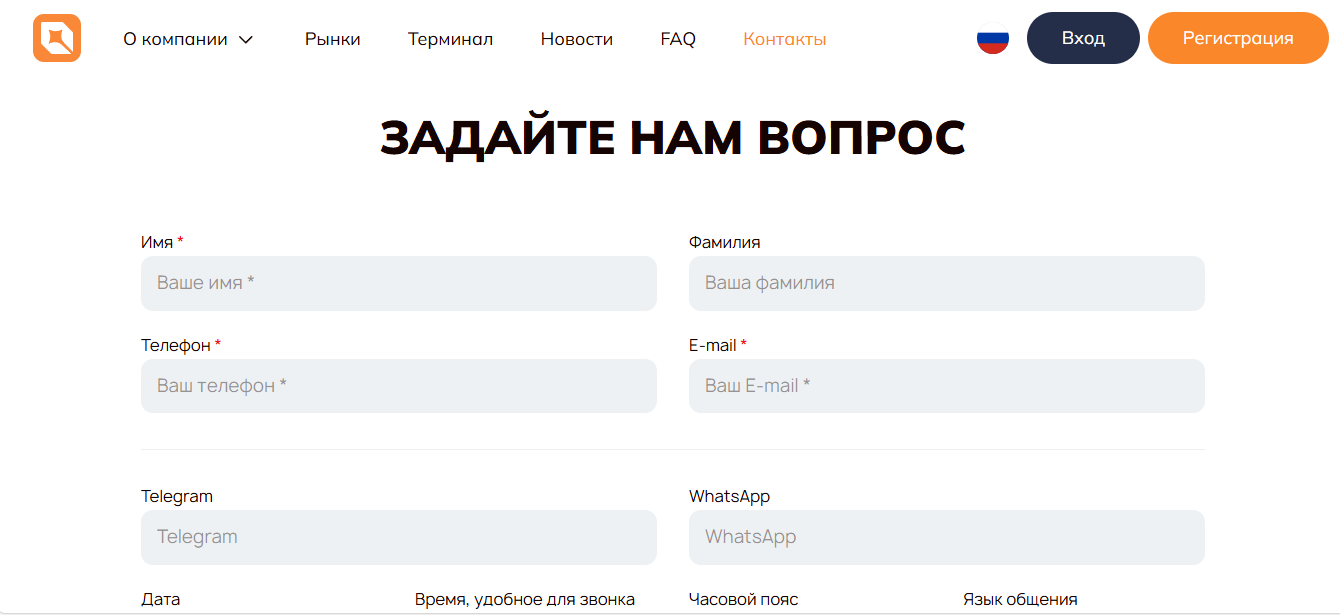
Task: Click into the Ваш телефон field
Action: [x=399, y=386]
